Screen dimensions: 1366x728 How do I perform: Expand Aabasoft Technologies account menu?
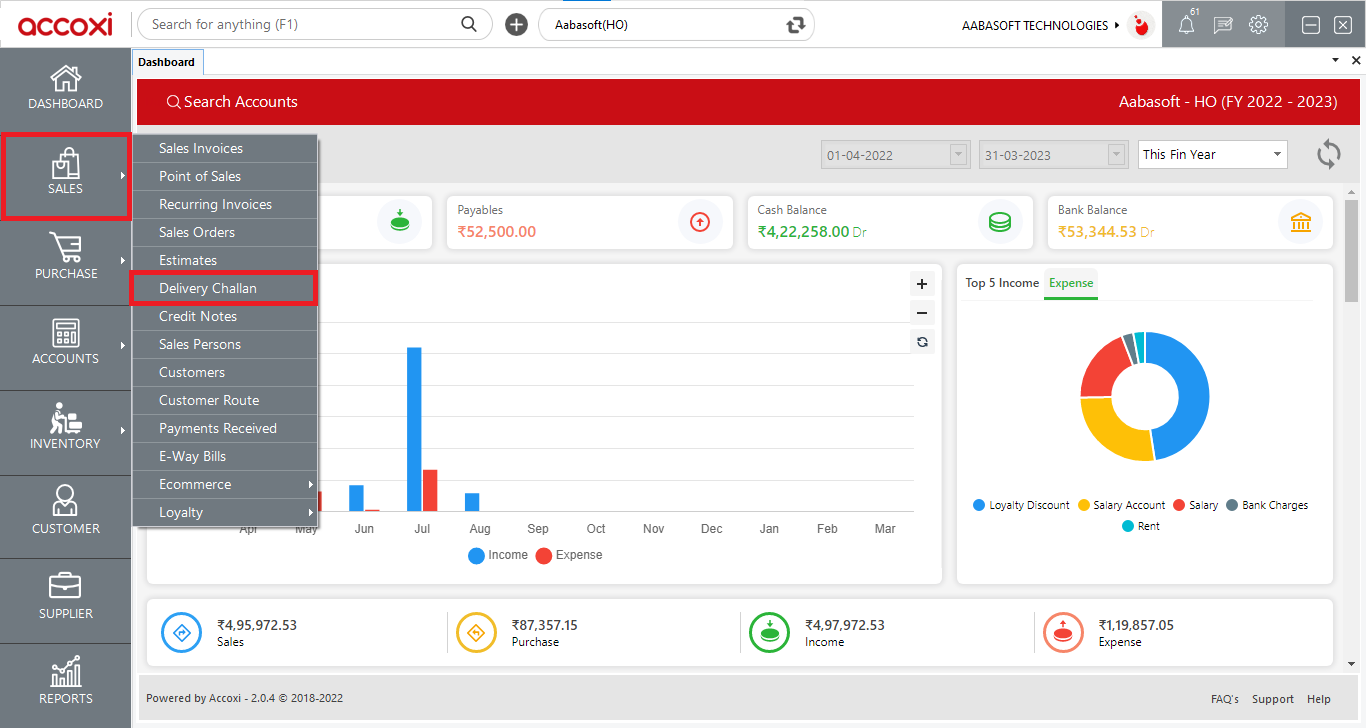coord(1042,25)
